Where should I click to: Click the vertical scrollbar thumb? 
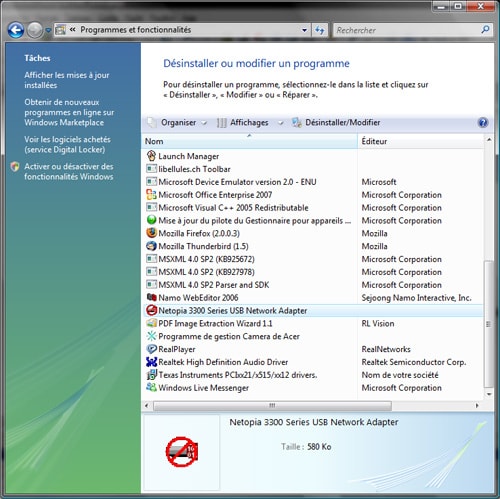pos(489,324)
